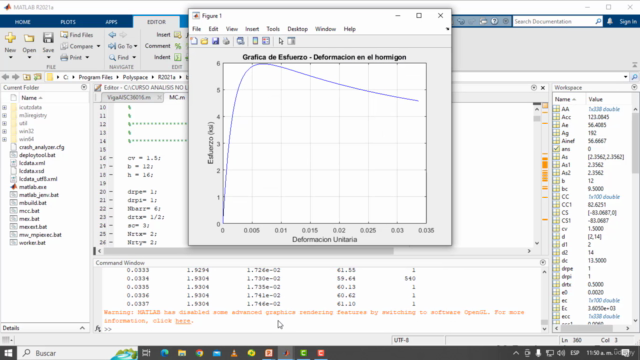Image resolution: width=640 pixels, height=360 pixels.
Task: Open the Tools menu in Figure 1
Action: (273, 29)
